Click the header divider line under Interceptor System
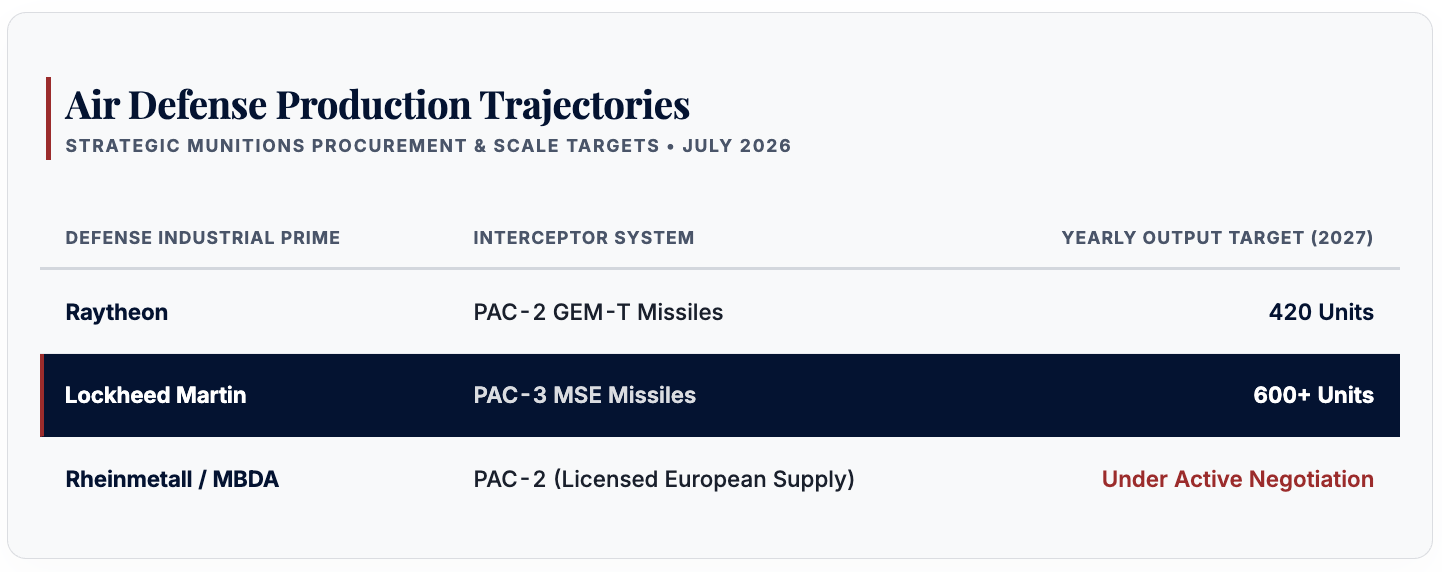Screen dimensions: 1442x572 (584, 269)
